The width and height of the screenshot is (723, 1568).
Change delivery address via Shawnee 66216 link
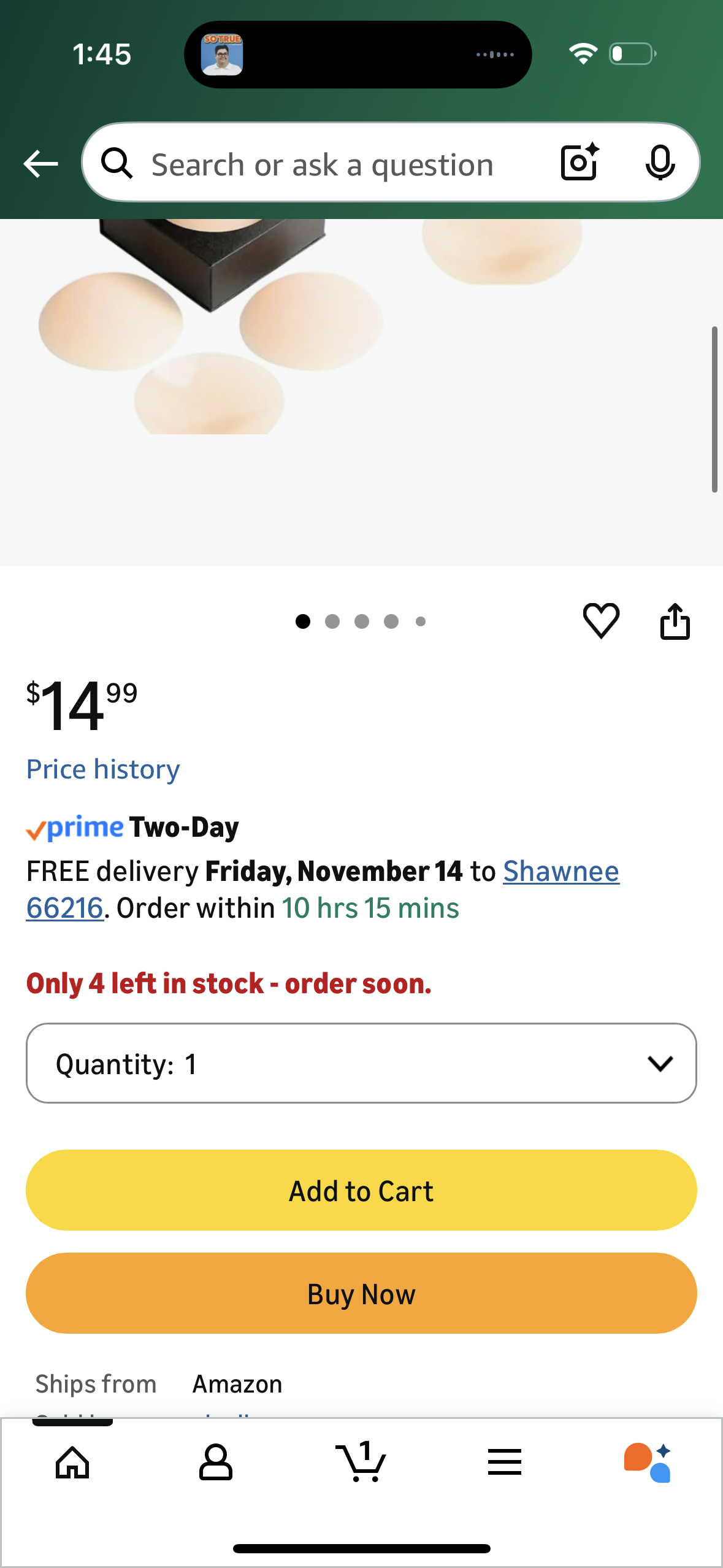click(x=561, y=870)
